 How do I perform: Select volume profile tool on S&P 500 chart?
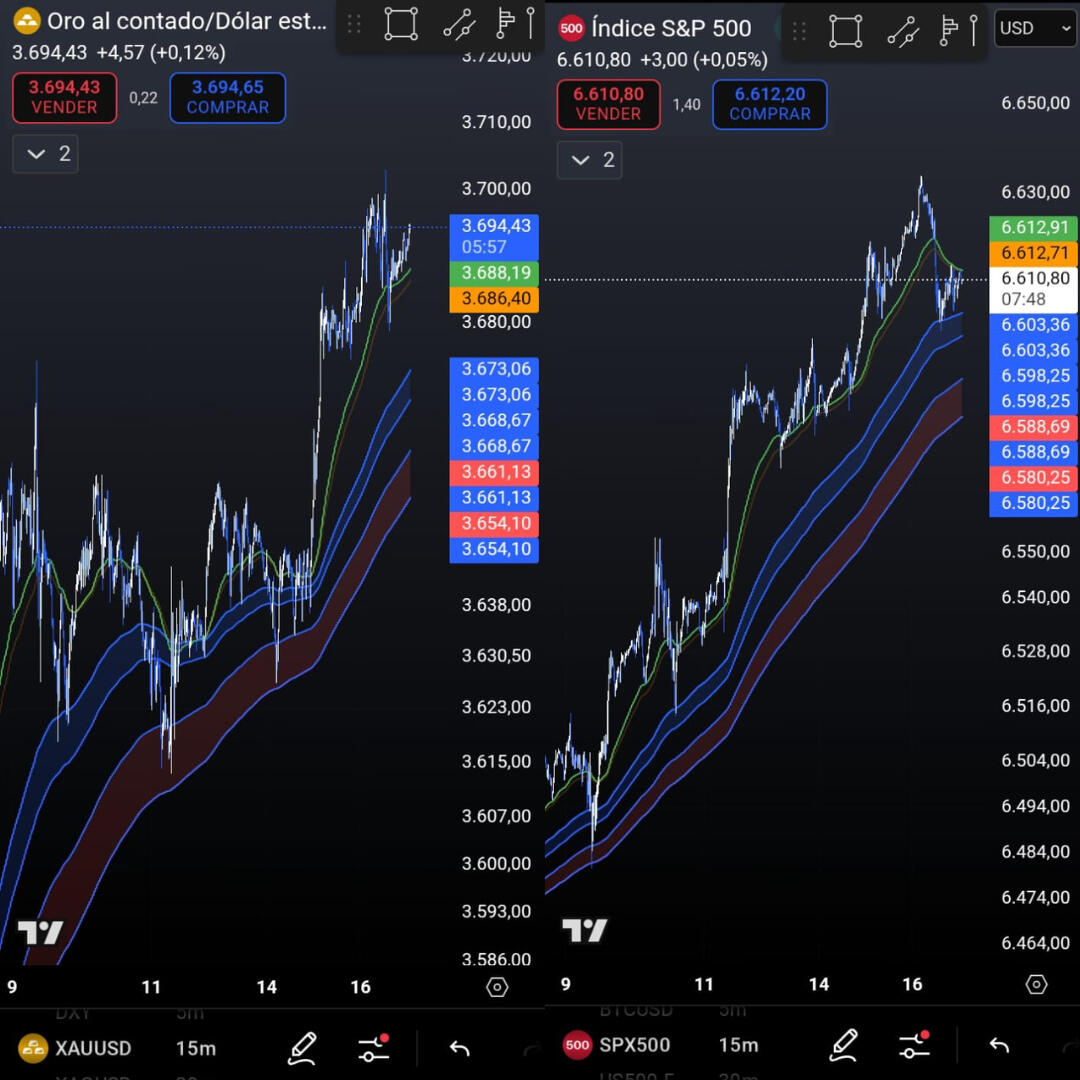click(x=949, y=30)
